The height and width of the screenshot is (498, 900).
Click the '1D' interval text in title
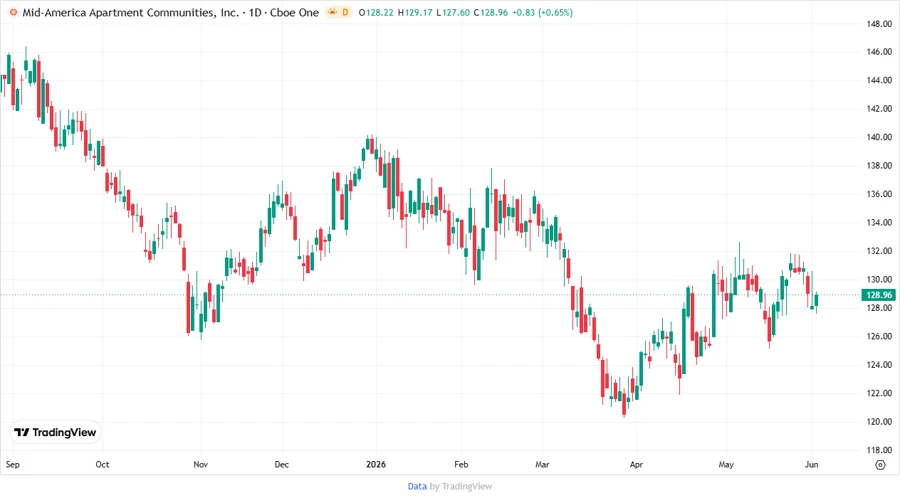click(x=255, y=13)
